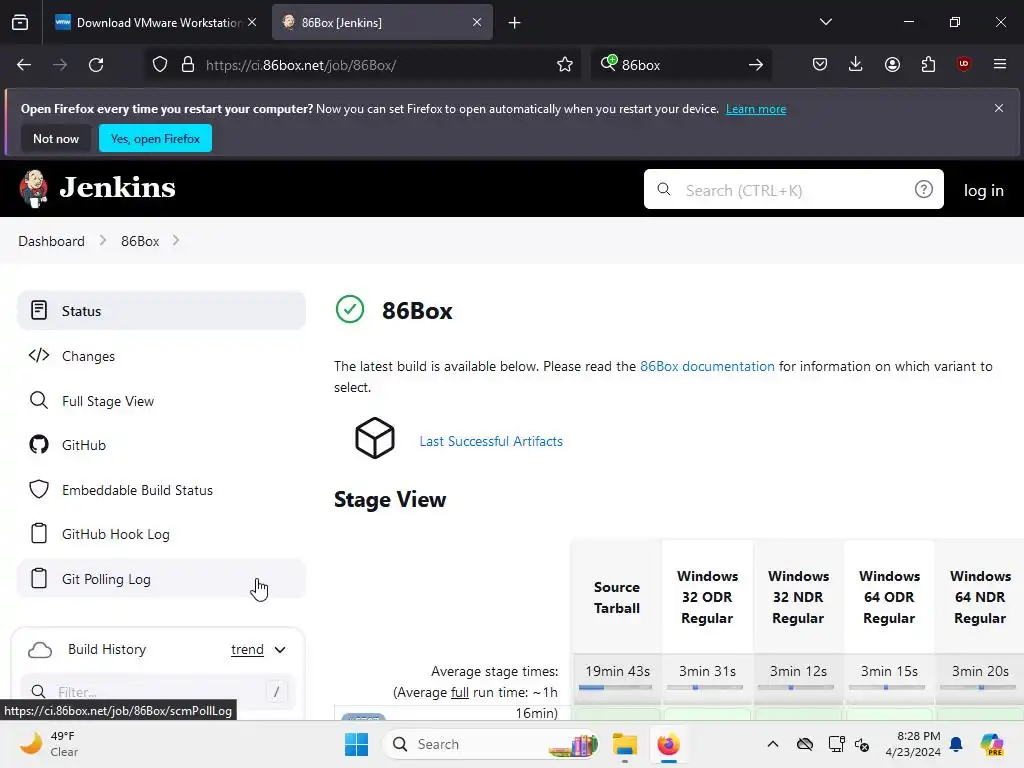
Task: Click the green build success checkmark
Action: tap(350, 310)
